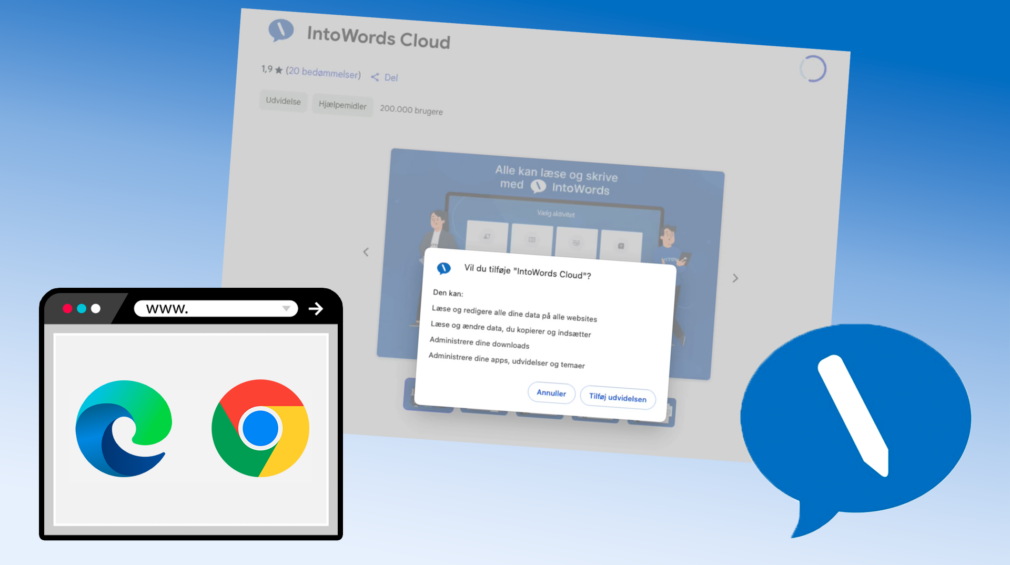Go to previous screenshot with left chevron
This screenshot has width=1010, height=565.
[366, 252]
